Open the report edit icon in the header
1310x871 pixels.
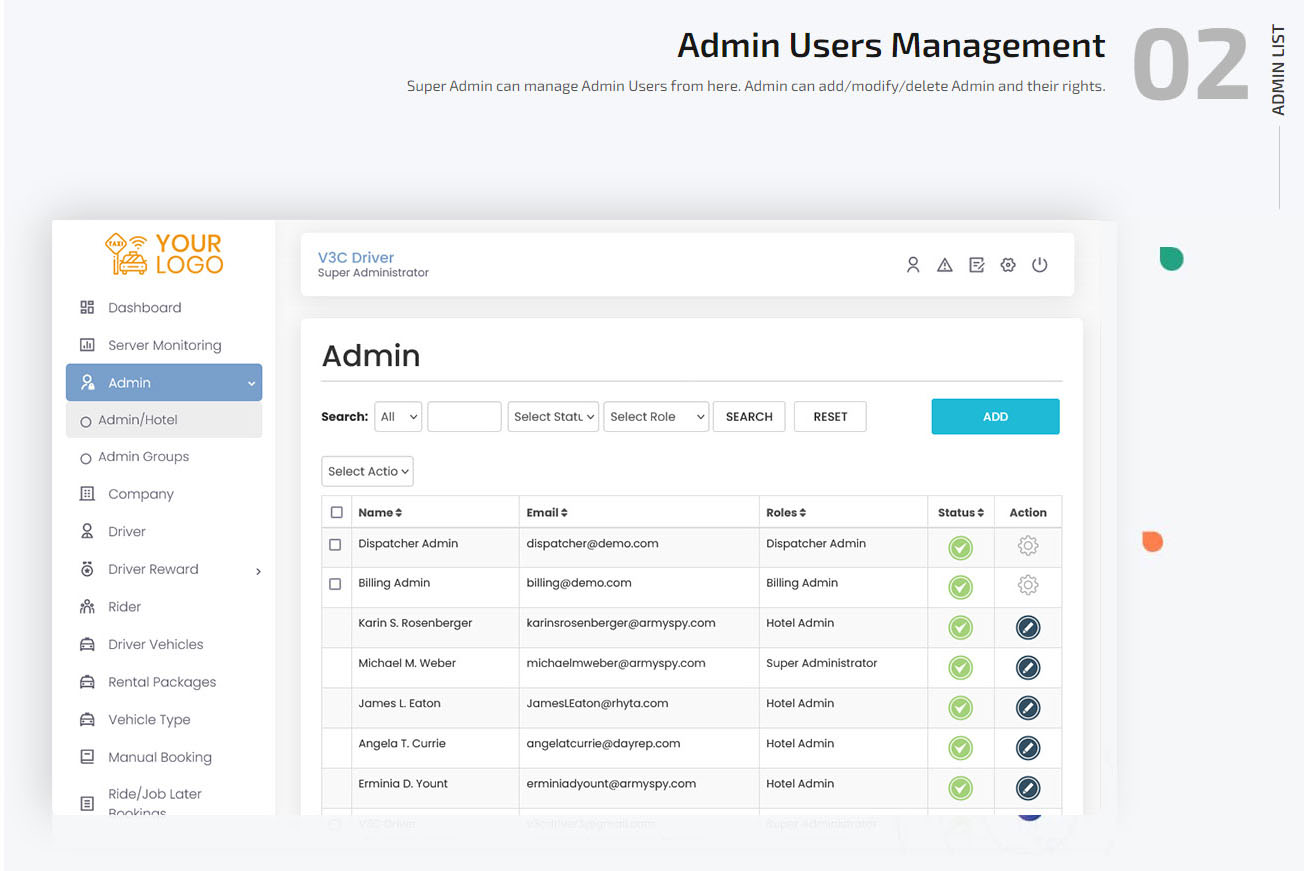(977, 264)
